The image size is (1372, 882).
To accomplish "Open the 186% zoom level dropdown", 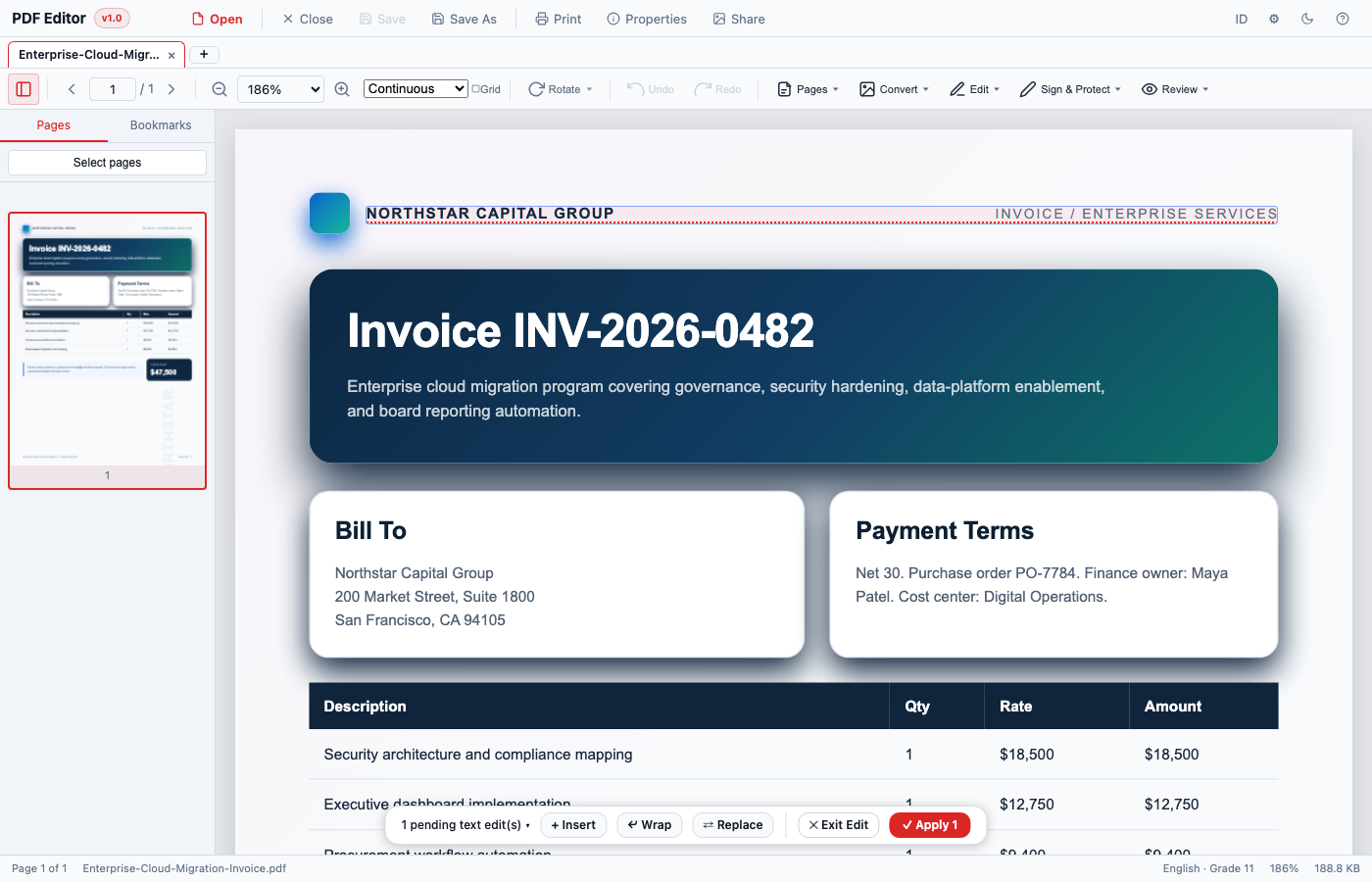I will [280, 89].
